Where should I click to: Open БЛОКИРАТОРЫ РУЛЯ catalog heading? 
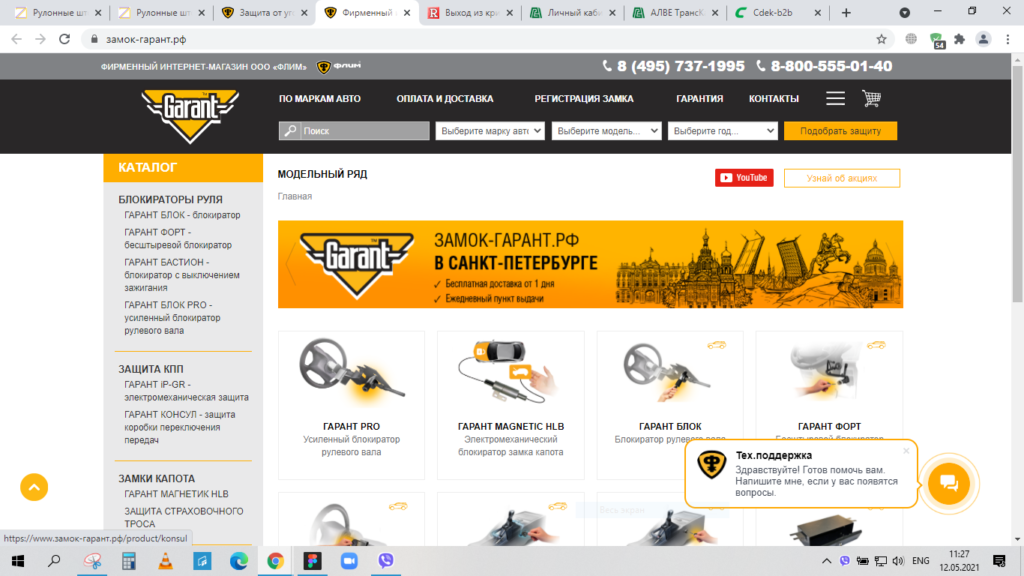coord(170,199)
